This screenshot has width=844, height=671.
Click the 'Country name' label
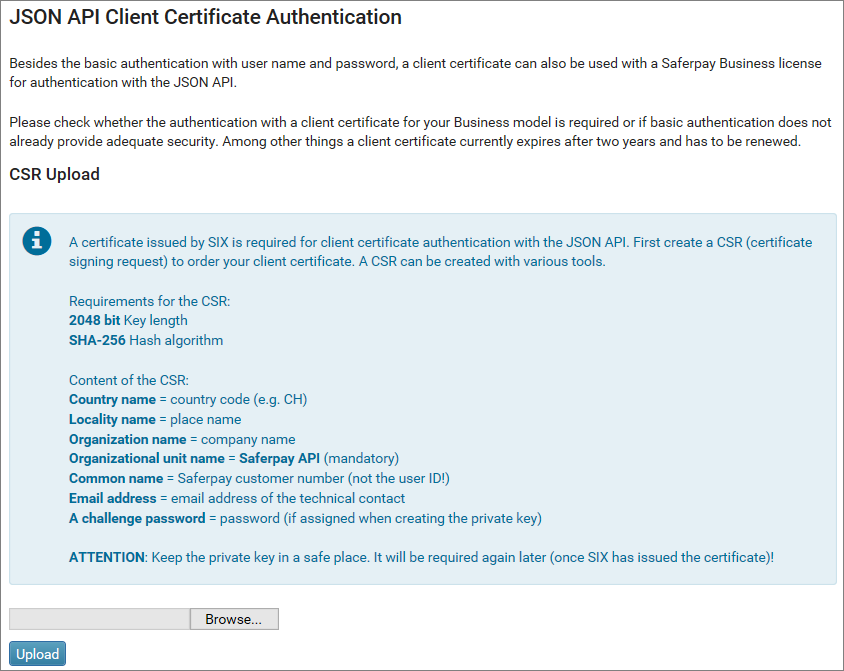tap(112, 399)
